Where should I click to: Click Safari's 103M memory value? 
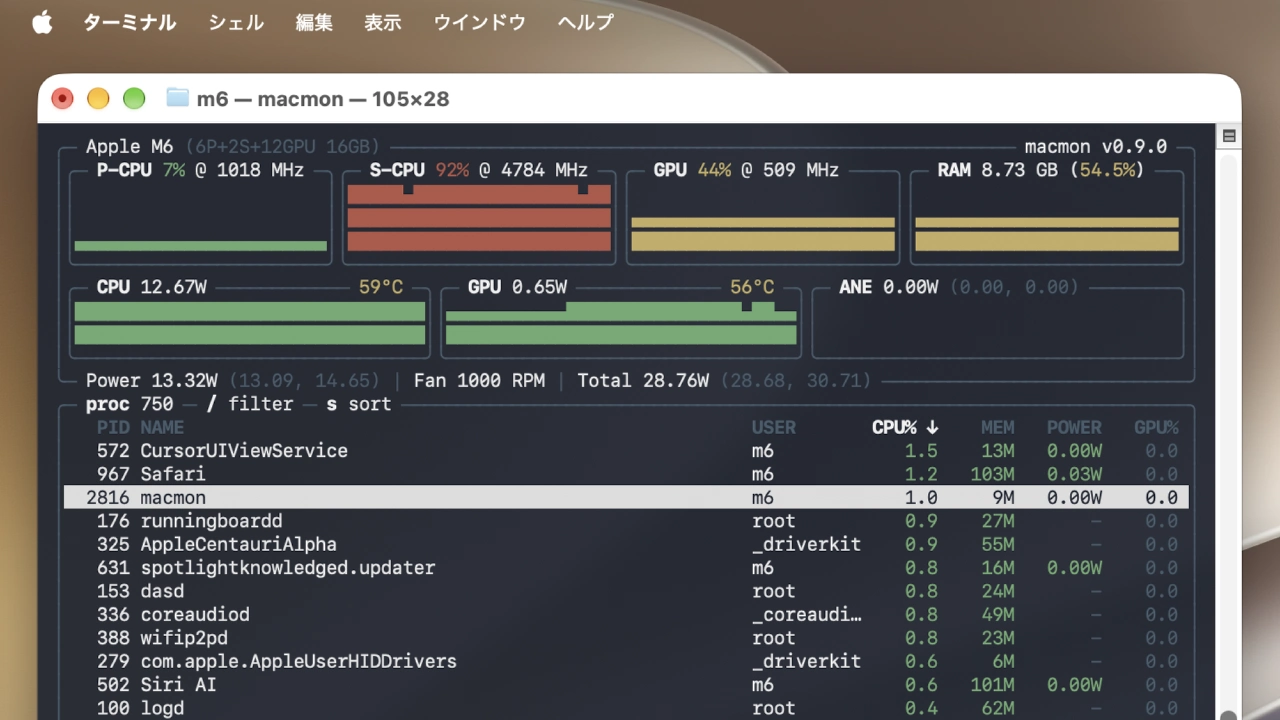992,474
